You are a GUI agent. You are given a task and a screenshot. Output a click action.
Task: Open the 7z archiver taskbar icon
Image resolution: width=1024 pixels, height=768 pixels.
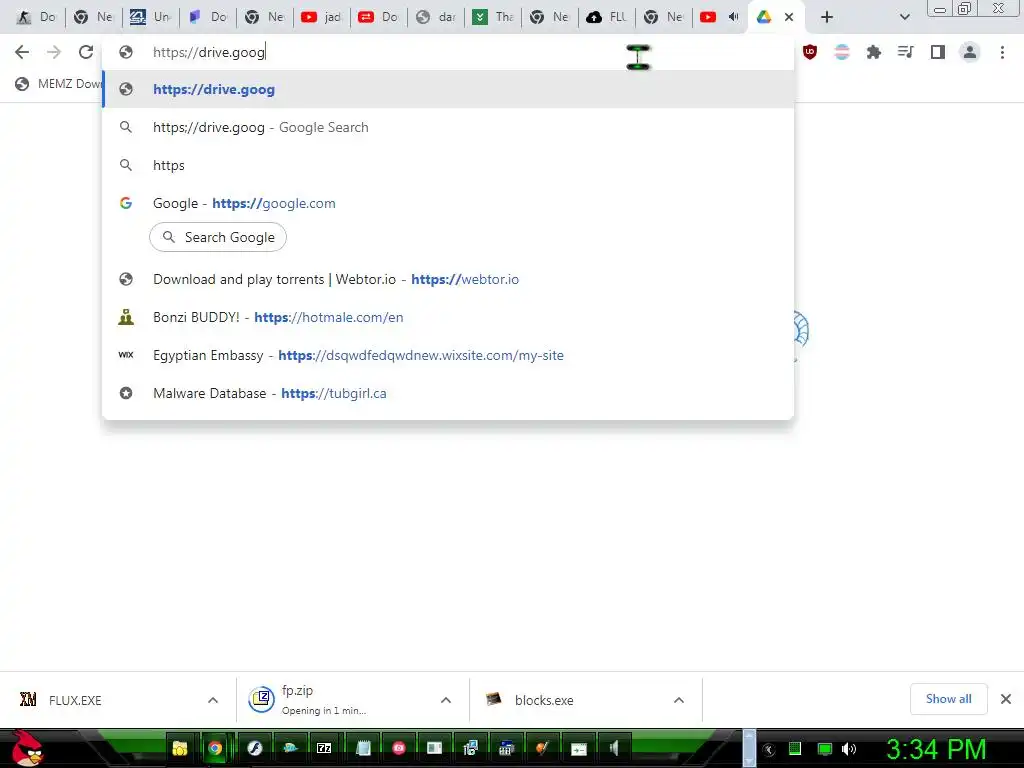(324, 748)
